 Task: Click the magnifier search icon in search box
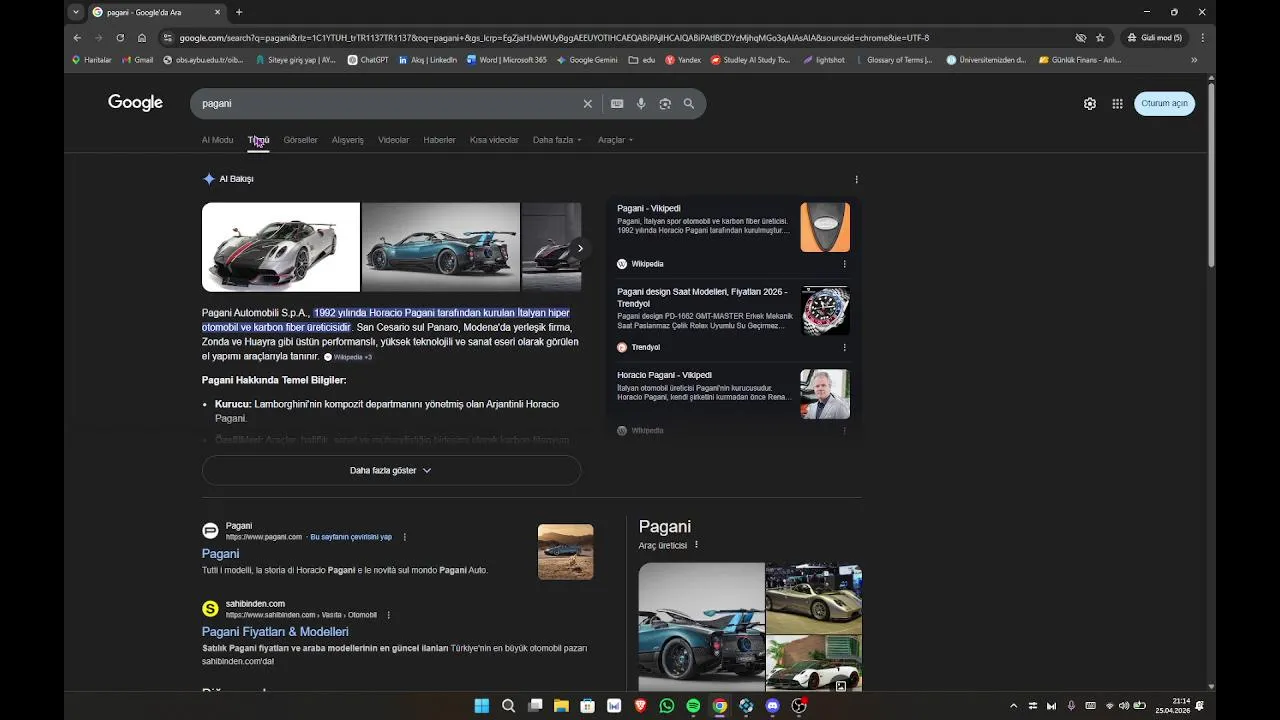click(x=689, y=104)
